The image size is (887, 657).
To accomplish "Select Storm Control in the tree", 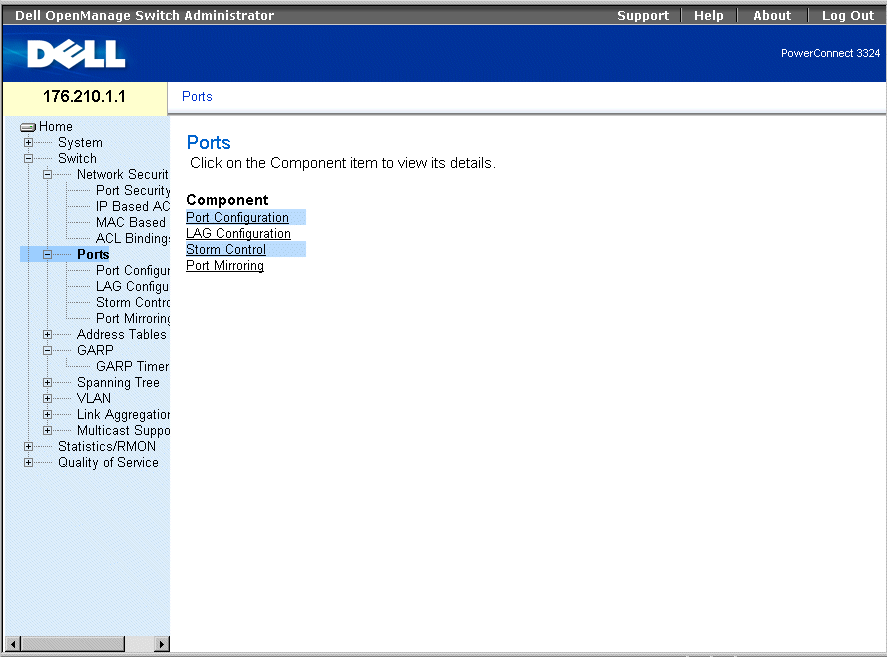I will tap(133, 303).
